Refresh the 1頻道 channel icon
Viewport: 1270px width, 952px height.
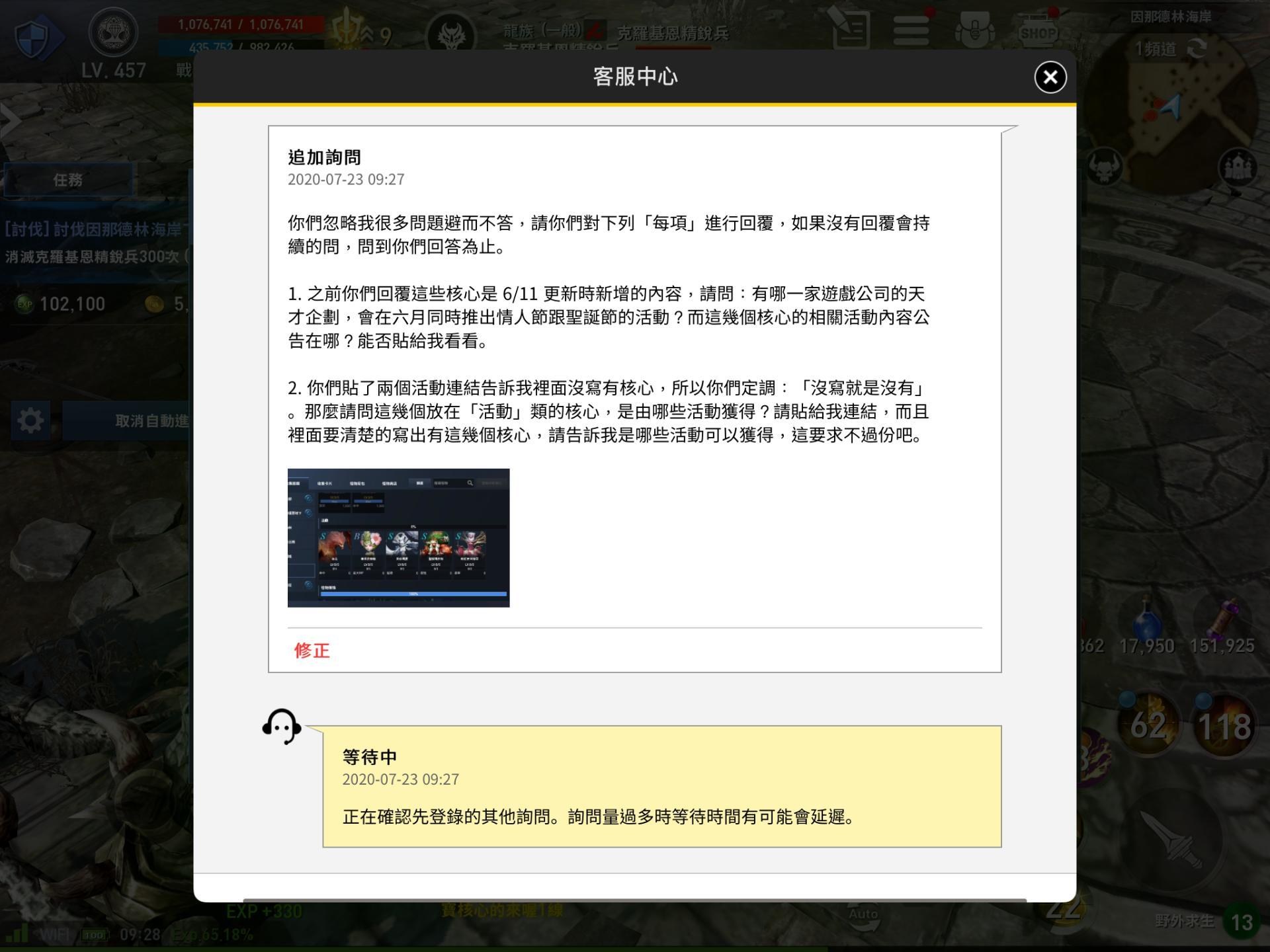pos(1198,48)
